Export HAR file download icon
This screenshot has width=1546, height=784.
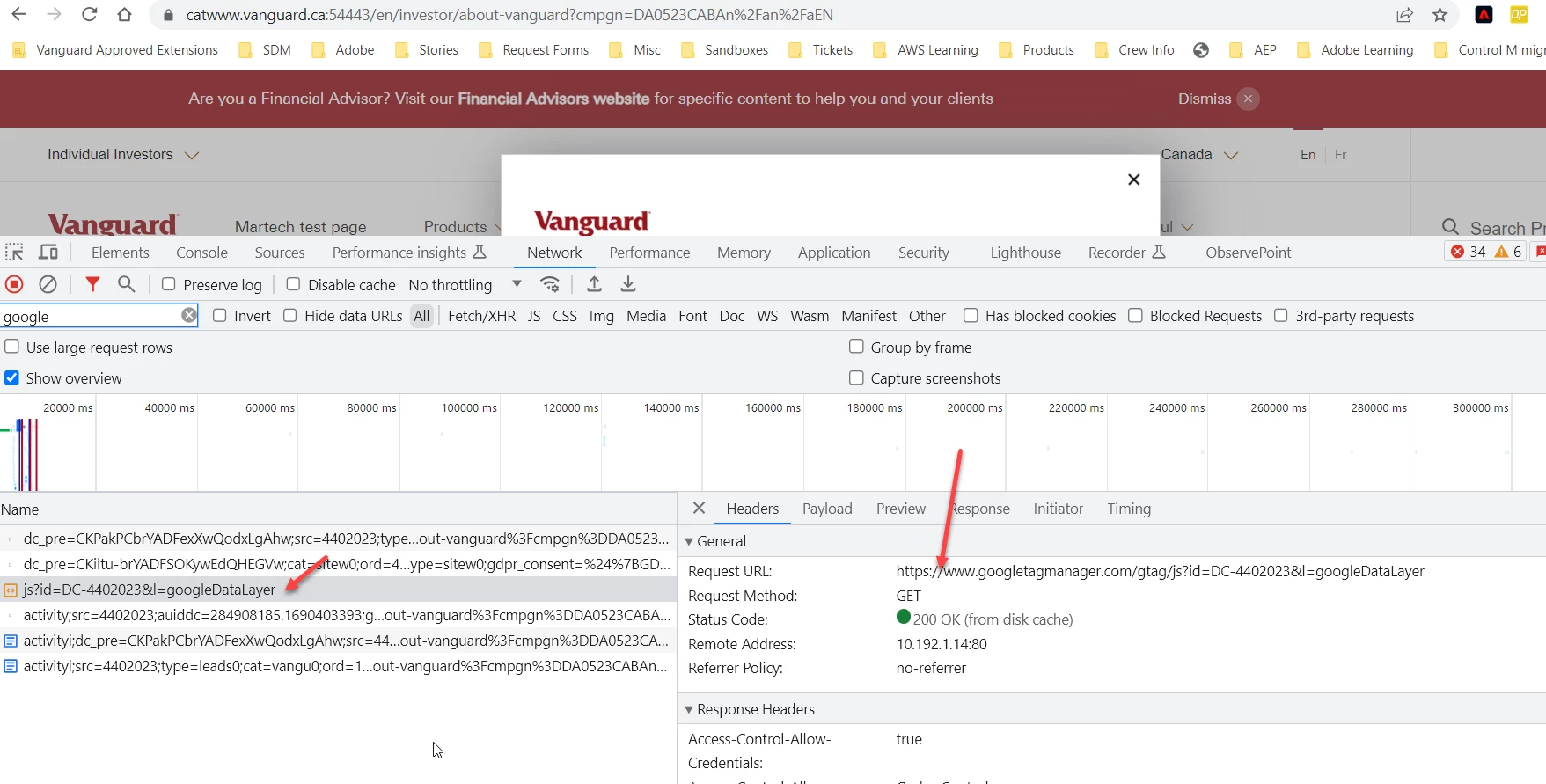coord(628,284)
